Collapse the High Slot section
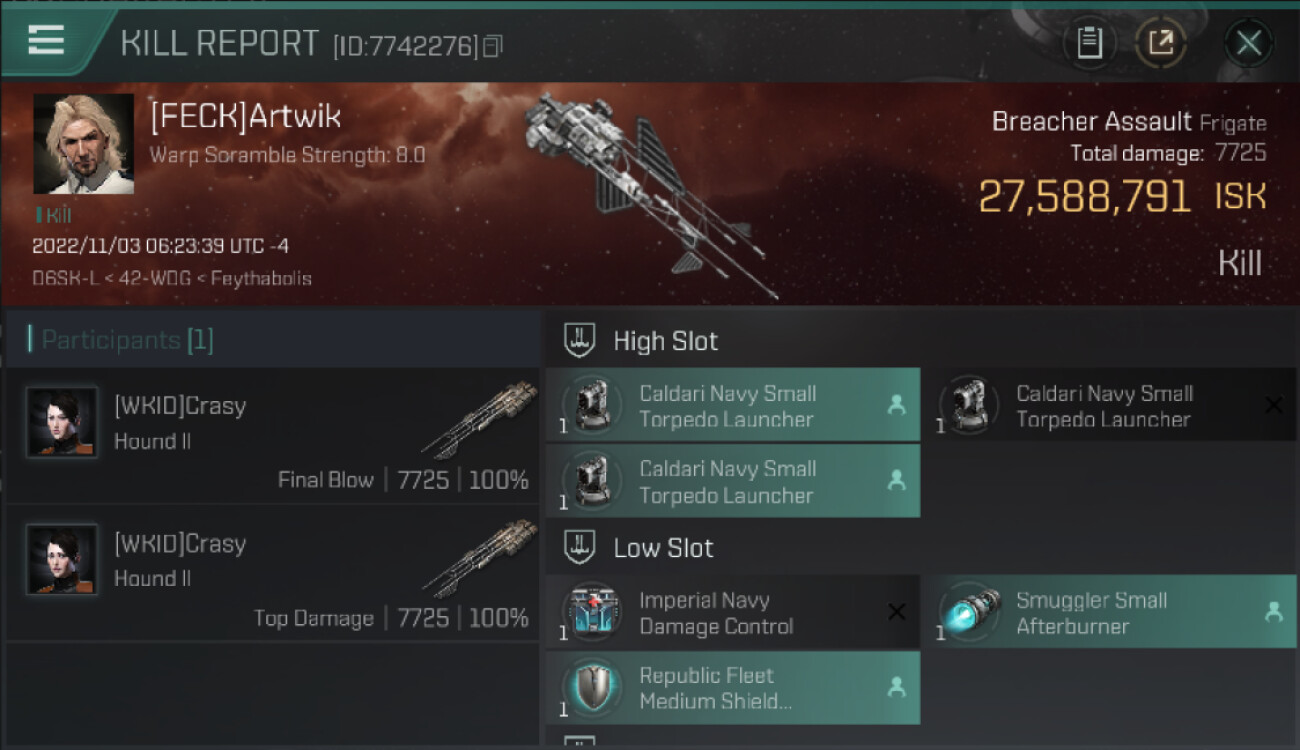1300x750 pixels. point(581,340)
